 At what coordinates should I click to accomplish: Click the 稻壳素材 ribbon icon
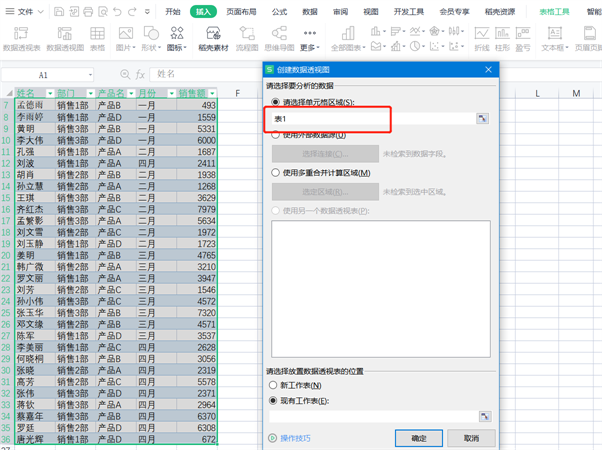pos(212,38)
